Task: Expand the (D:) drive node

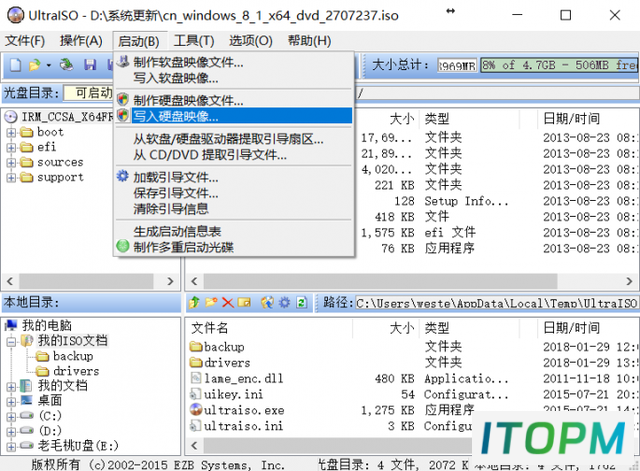Action: (11, 431)
